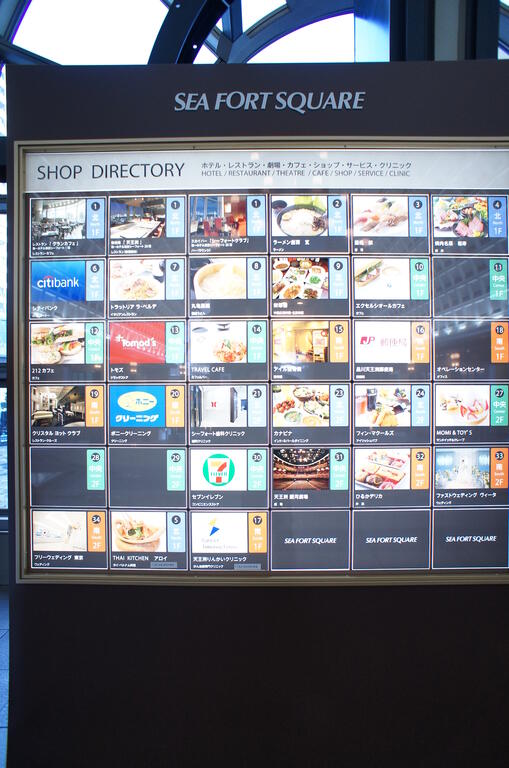Viewport: 509px width, 768px height.
Task: Select the burger photo on 212 Cafe tile
Action: [58, 343]
